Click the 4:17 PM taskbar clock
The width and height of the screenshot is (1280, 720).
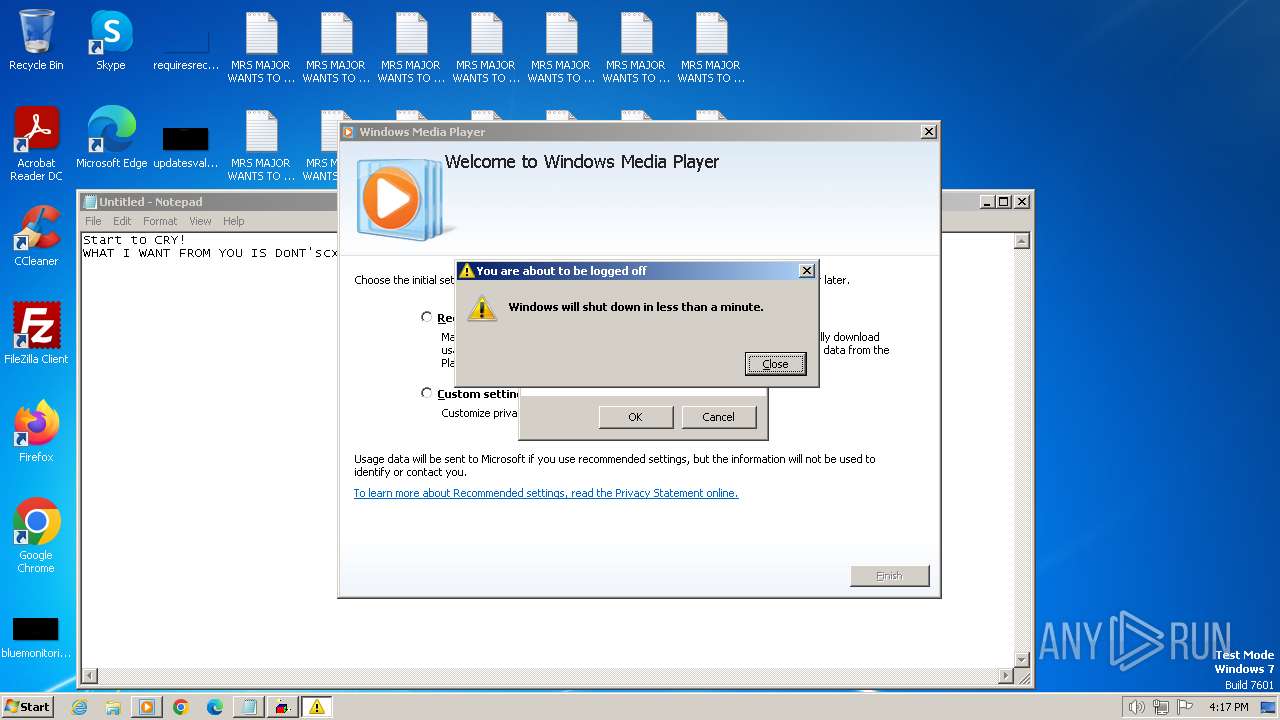1228,707
